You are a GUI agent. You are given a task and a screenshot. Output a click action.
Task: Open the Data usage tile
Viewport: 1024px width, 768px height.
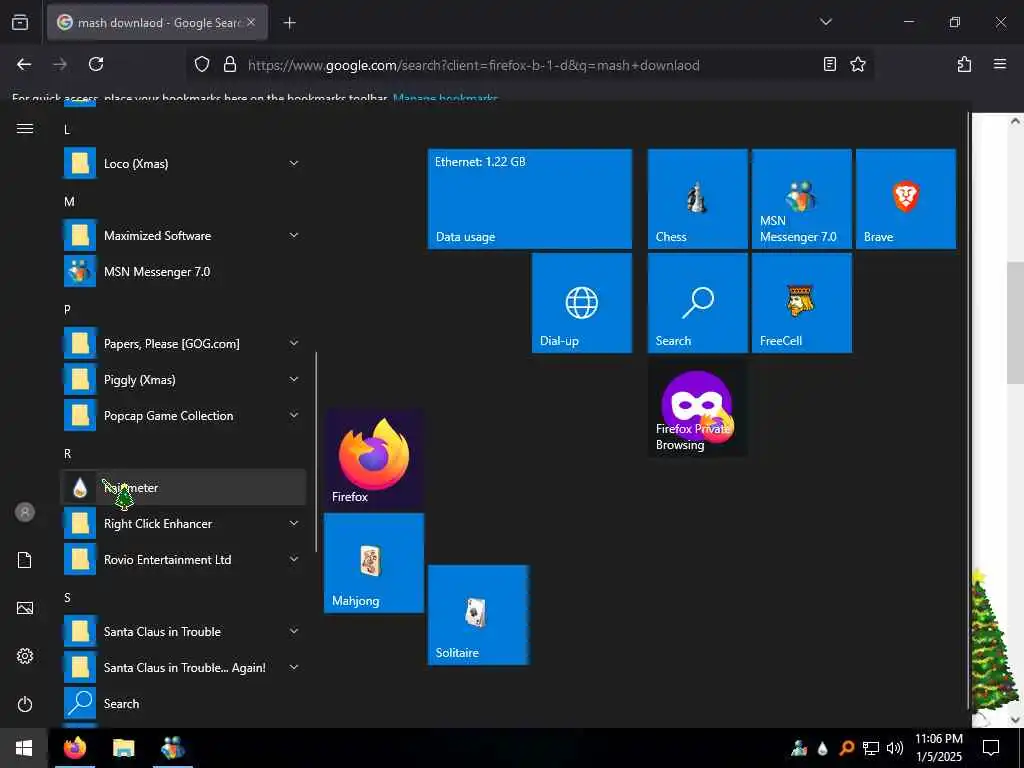point(530,199)
